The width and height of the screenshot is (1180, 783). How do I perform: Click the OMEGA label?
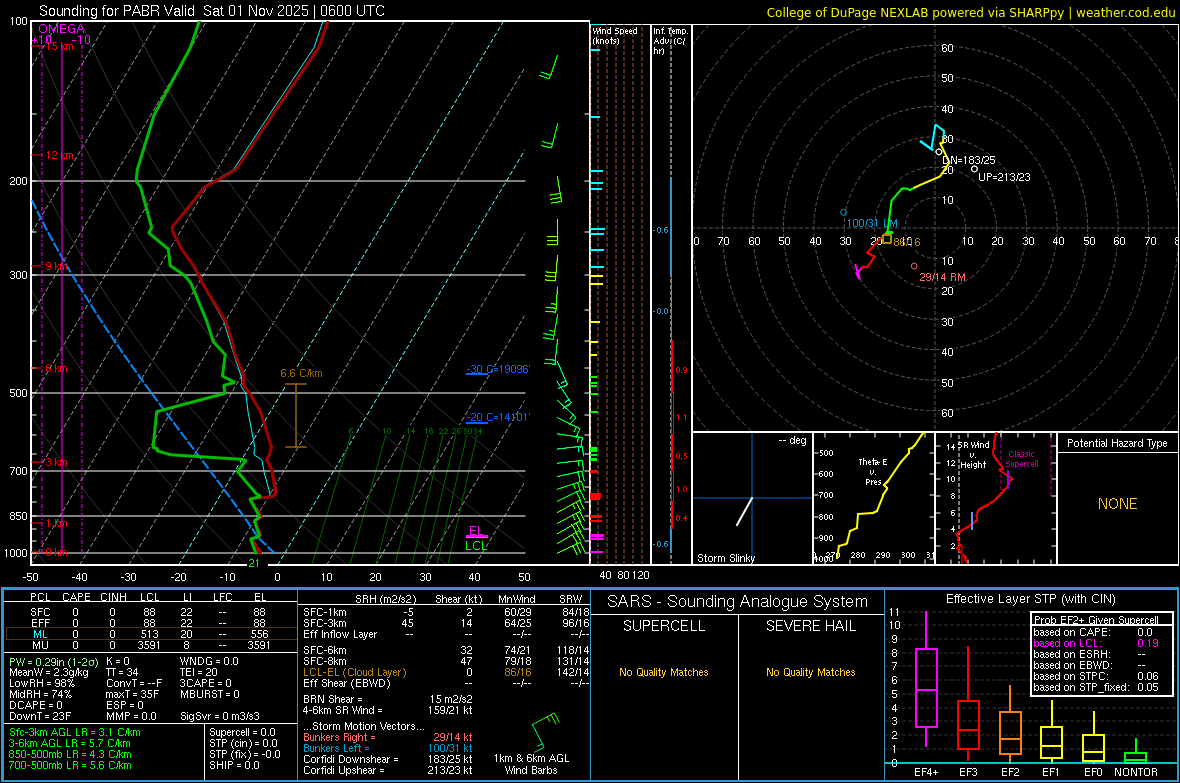tap(61, 29)
